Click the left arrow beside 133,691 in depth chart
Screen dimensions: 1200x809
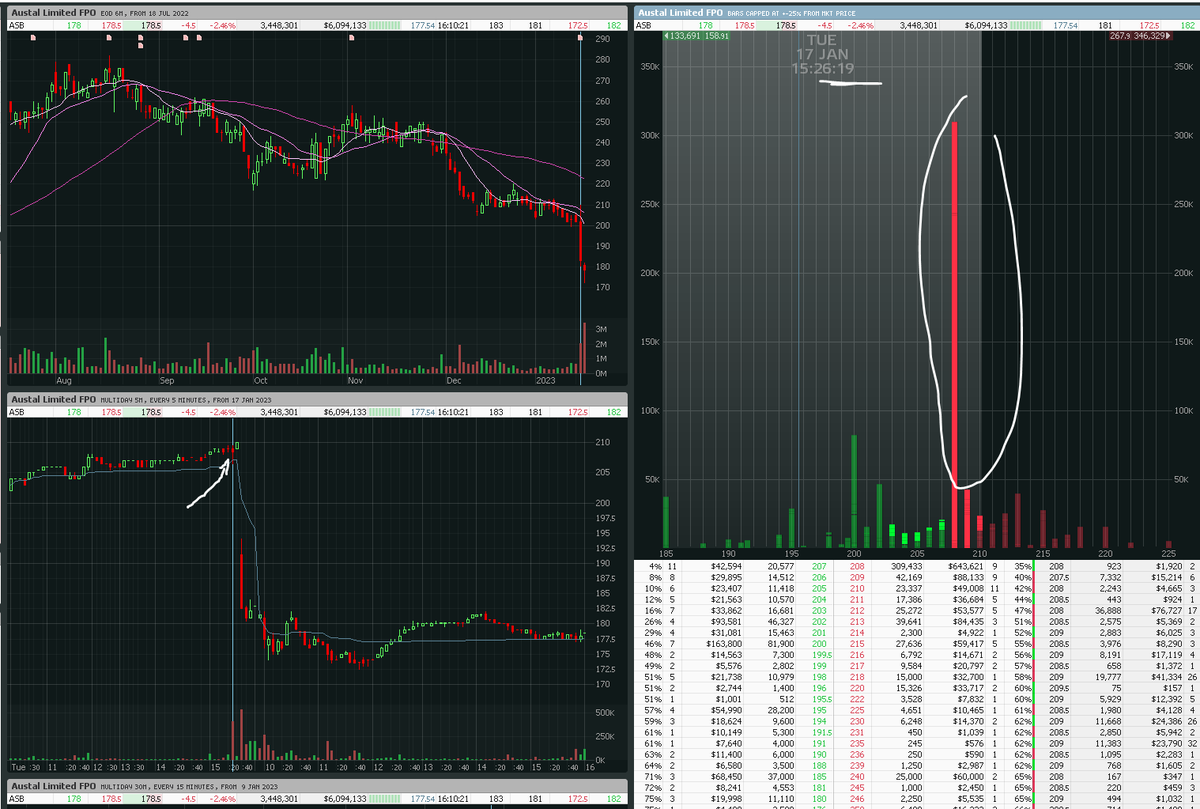click(x=667, y=36)
